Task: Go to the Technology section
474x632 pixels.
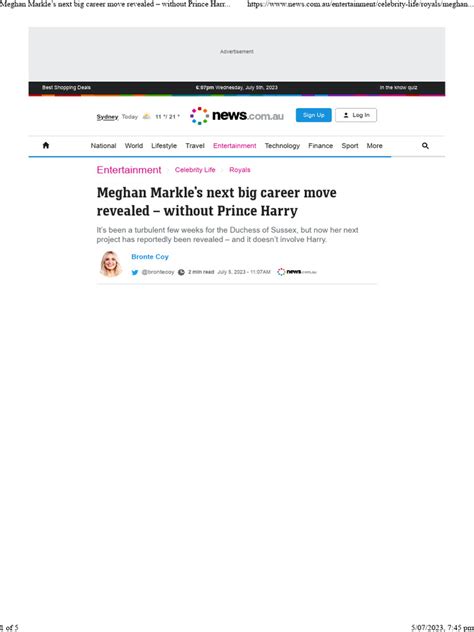Action: [x=282, y=146]
